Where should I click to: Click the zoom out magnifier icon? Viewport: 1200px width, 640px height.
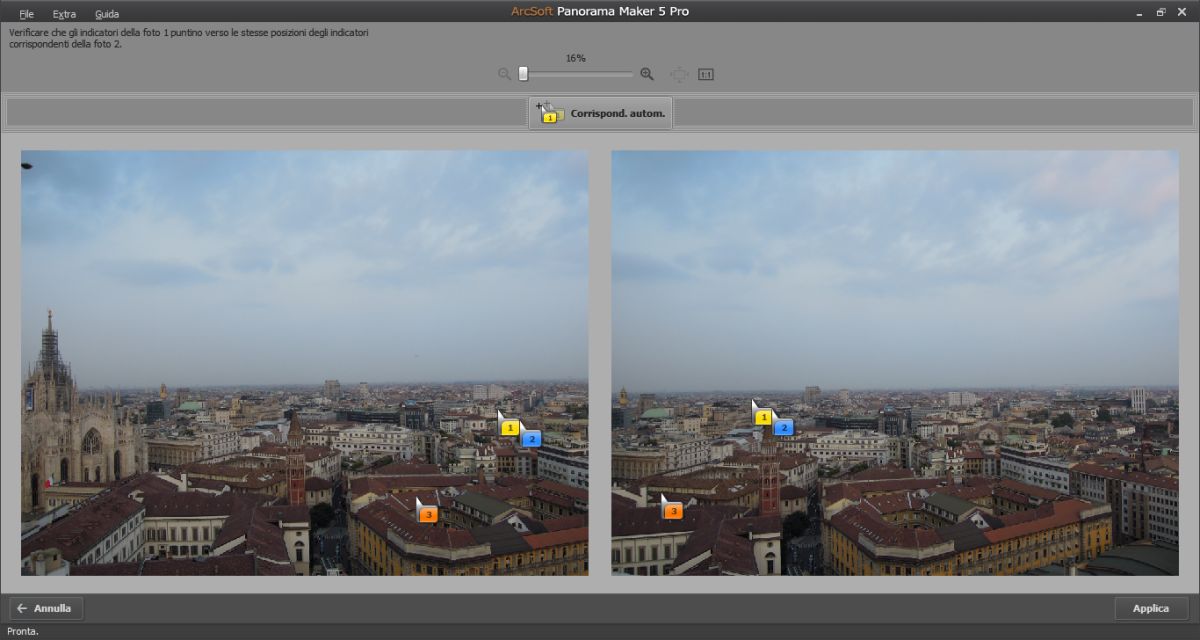click(505, 74)
